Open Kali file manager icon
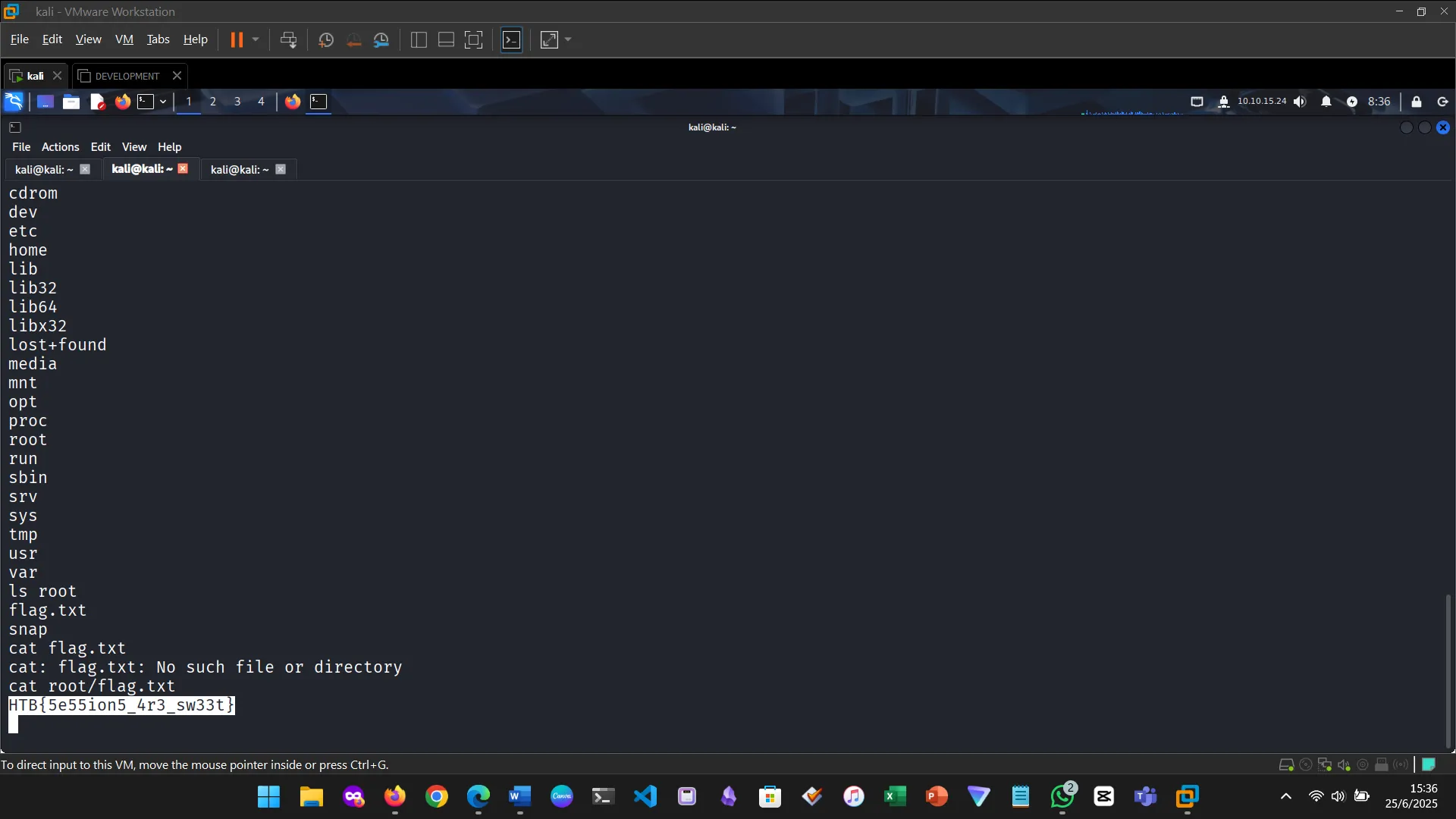The image size is (1456, 819). click(71, 102)
